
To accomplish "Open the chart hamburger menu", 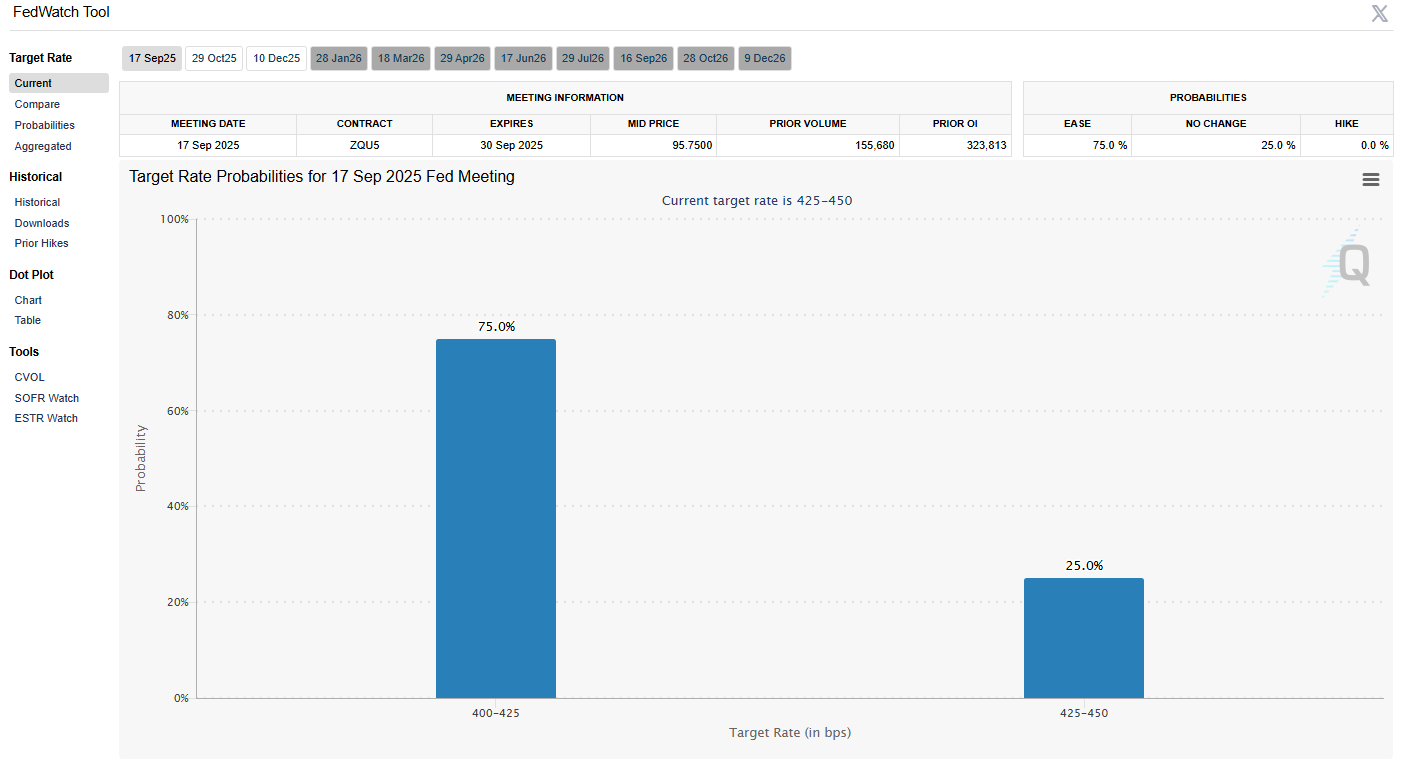I will coord(1370,179).
